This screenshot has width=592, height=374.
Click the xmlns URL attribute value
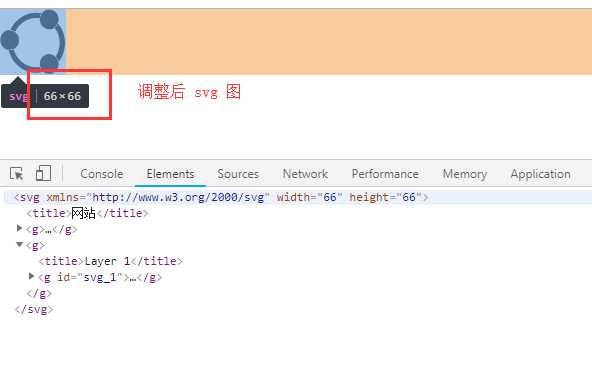pyautogui.click(x=178, y=197)
